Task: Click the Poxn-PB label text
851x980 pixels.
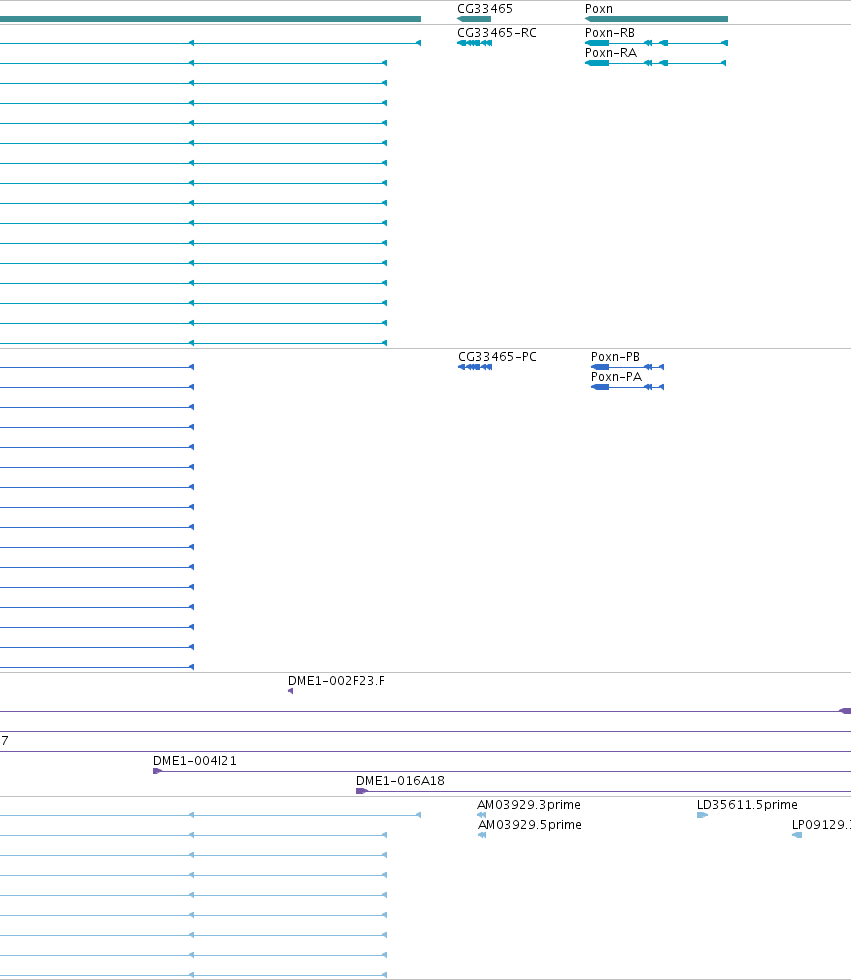Action: click(615, 356)
